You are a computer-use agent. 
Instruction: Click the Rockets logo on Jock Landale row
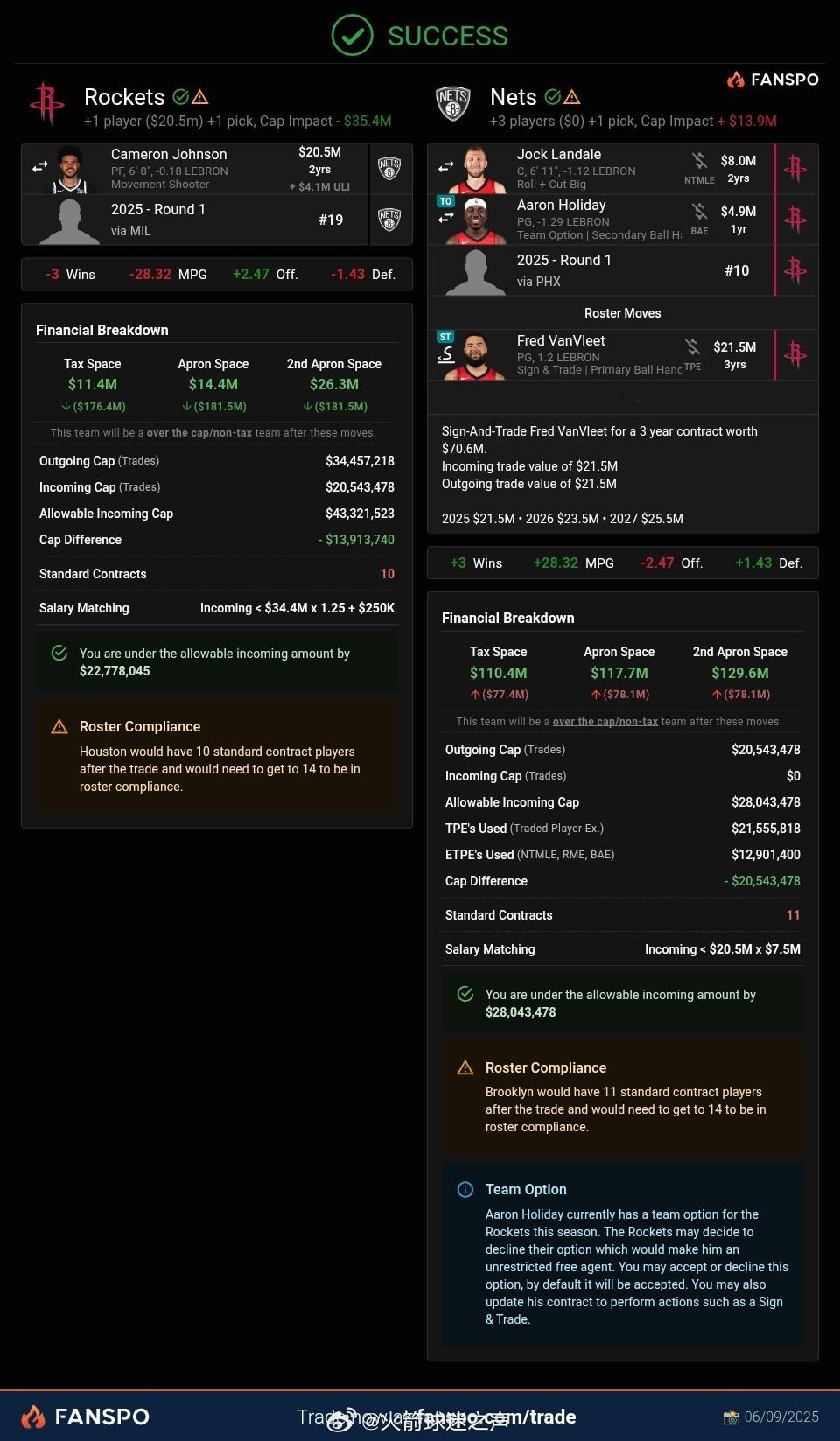(795, 168)
